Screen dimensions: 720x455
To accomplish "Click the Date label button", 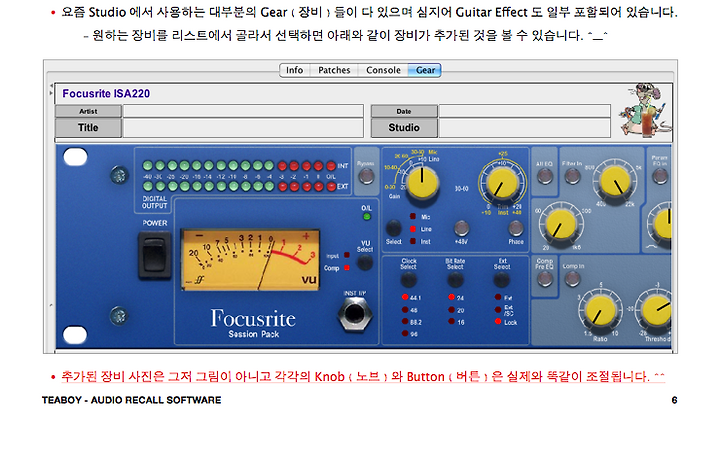I will click(404, 111).
